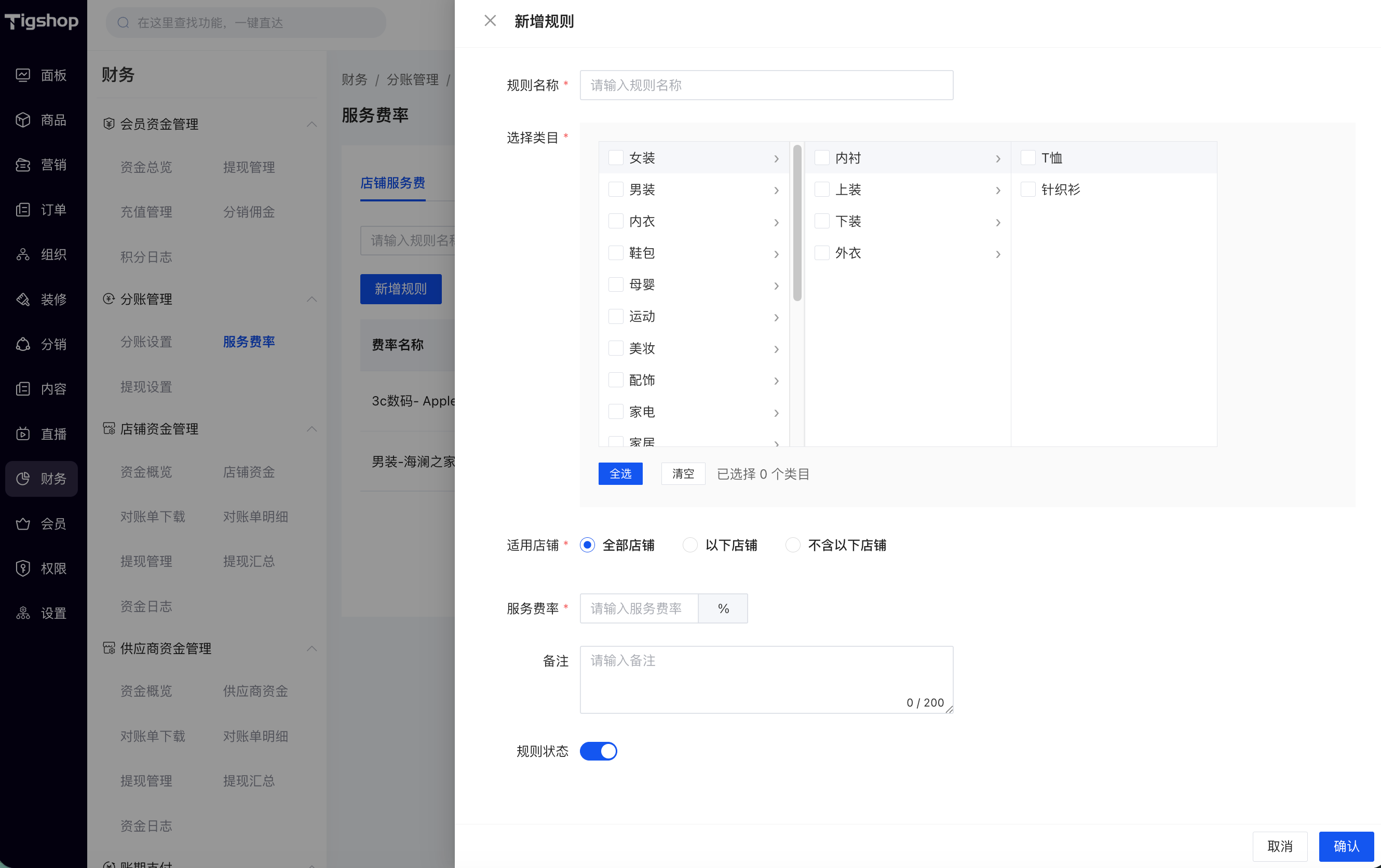Click the 清空 clear button
The image size is (1381, 868).
683,473
